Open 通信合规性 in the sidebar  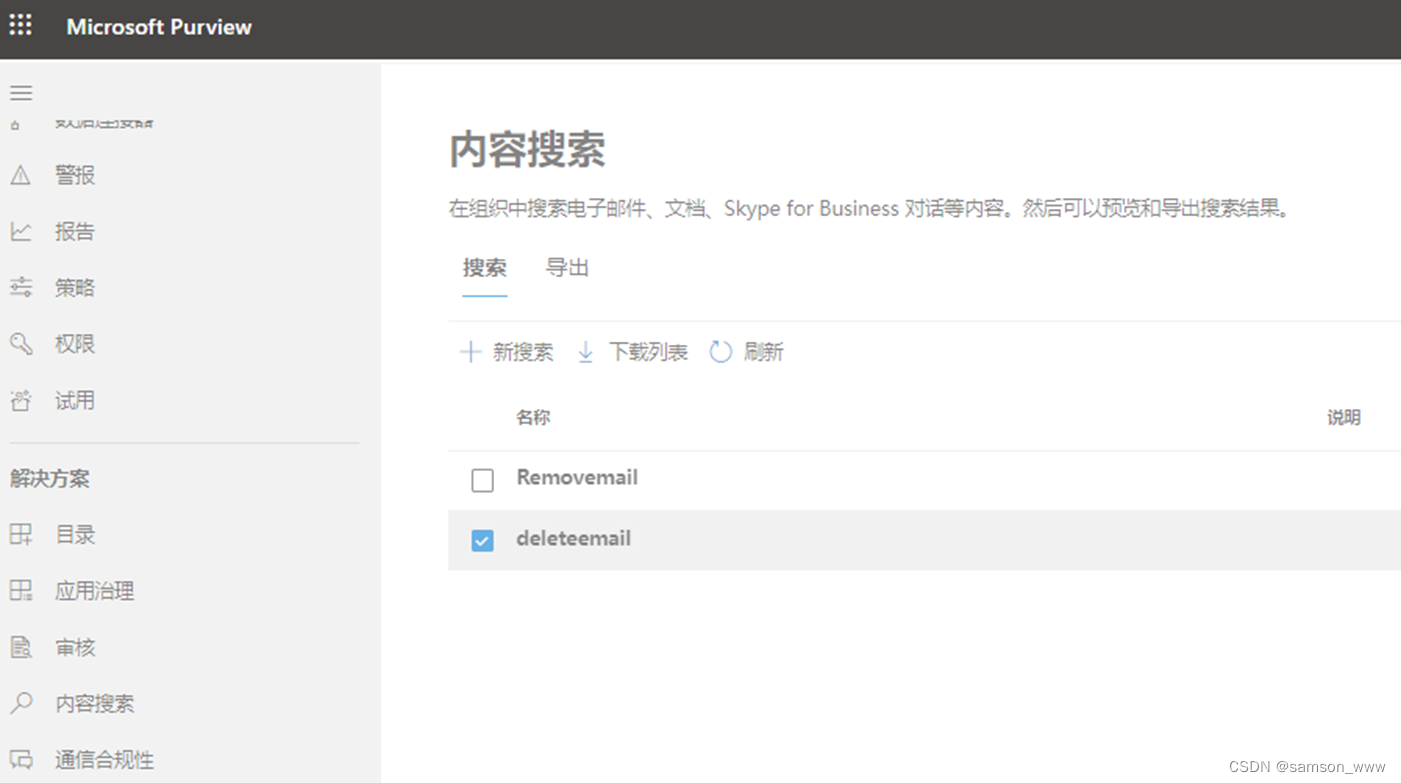[x=104, y=760]
